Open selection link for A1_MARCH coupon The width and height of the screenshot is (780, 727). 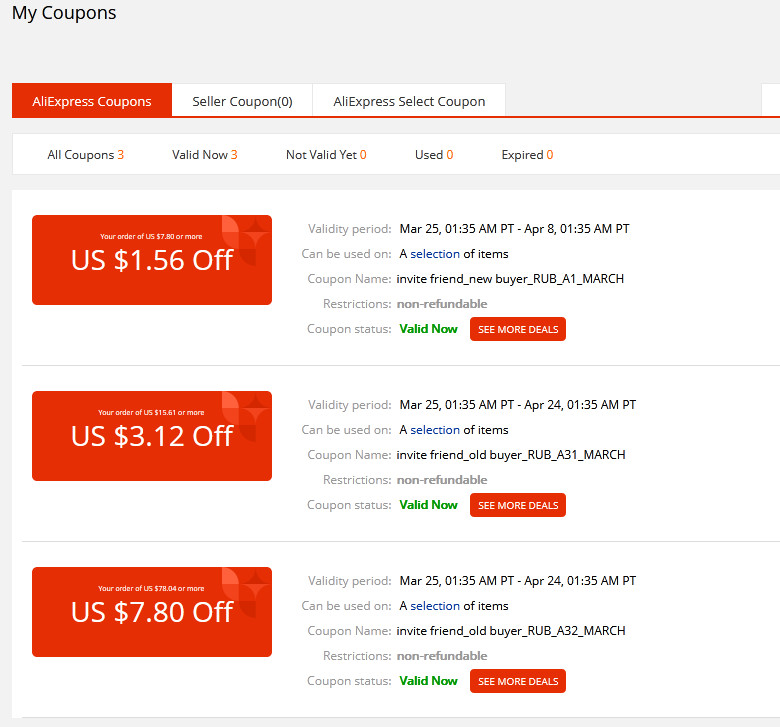pyautogui.click(x=435, y=254)
